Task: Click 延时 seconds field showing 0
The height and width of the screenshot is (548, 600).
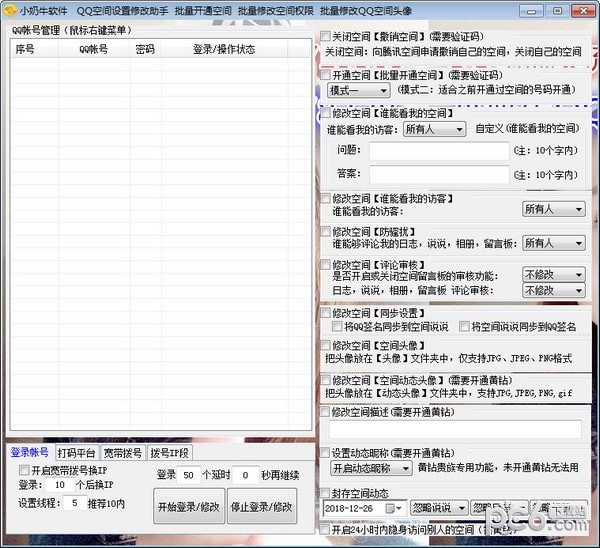Action: tap(245, 475)
